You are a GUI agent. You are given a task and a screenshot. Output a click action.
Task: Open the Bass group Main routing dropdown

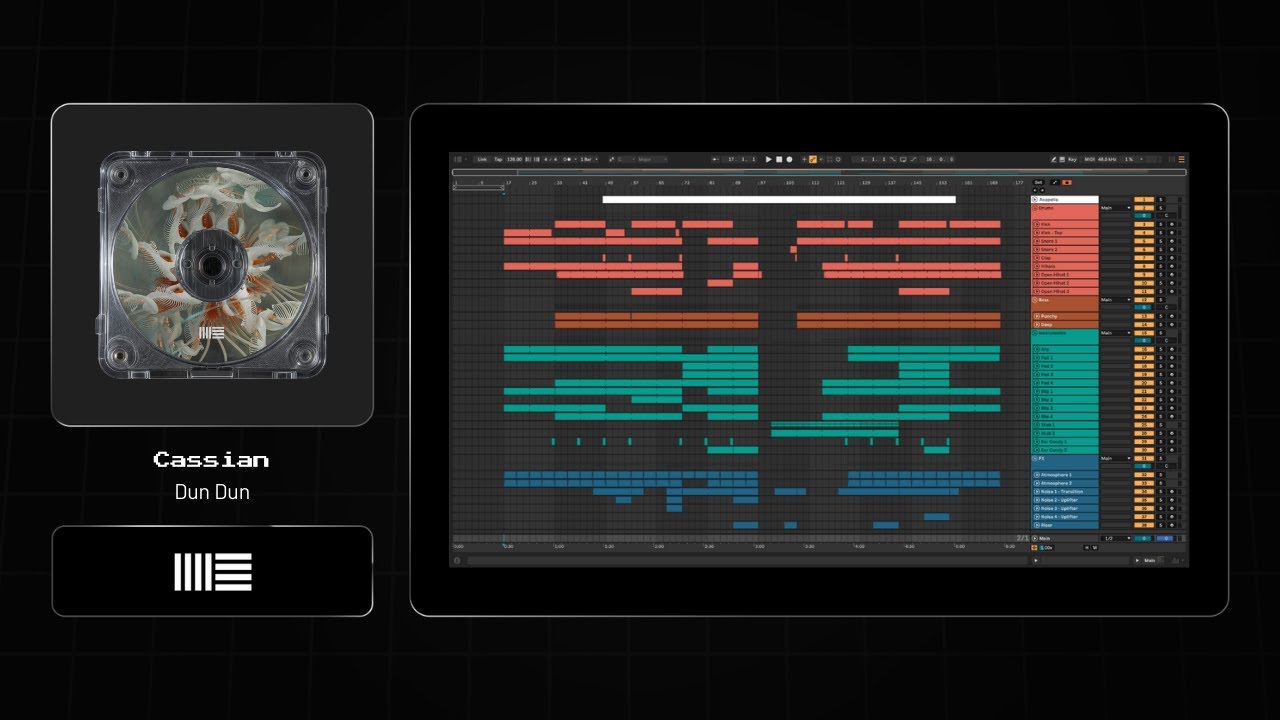[1115, 299]
